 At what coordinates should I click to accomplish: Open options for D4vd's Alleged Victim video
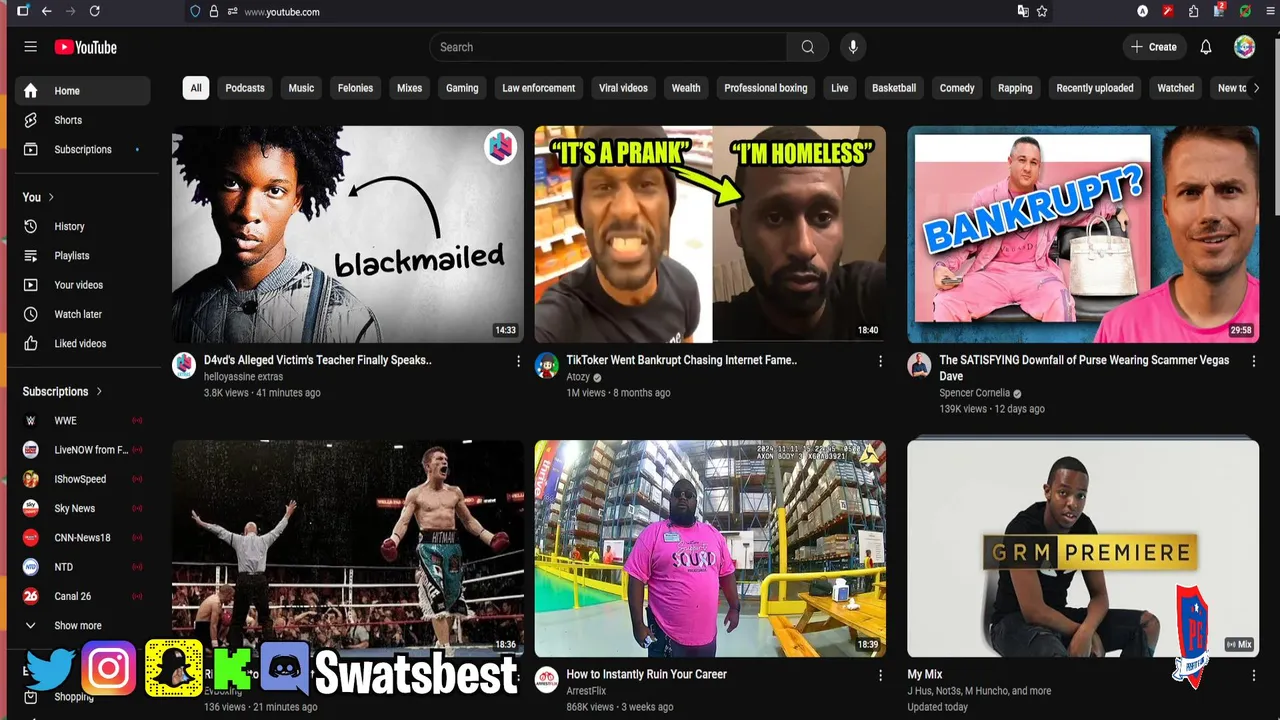pos(518,361)
